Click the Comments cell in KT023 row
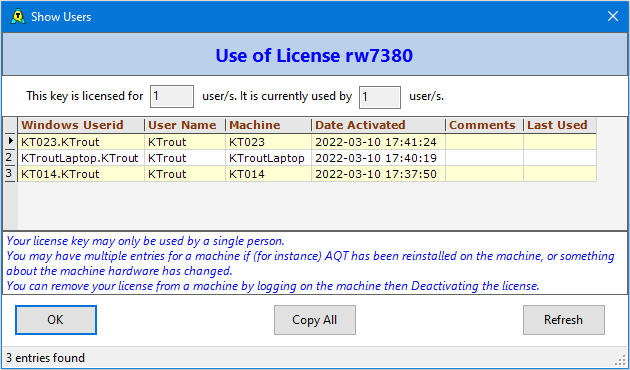 pyautogui.click(x=484, y=142)
